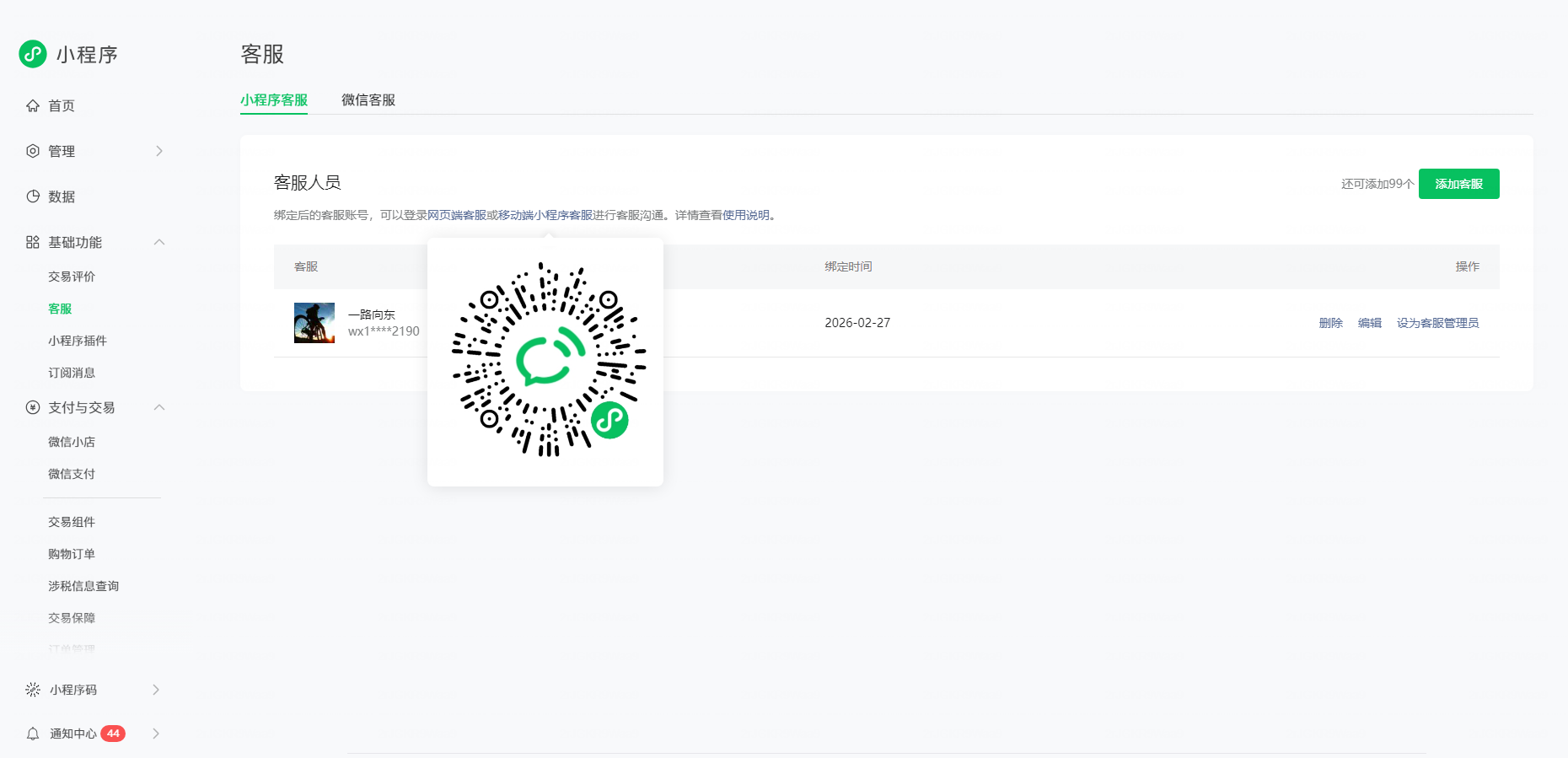Click 删除 for 一路向东
Screen dimensions: 1568x758
click(1331, 323)
